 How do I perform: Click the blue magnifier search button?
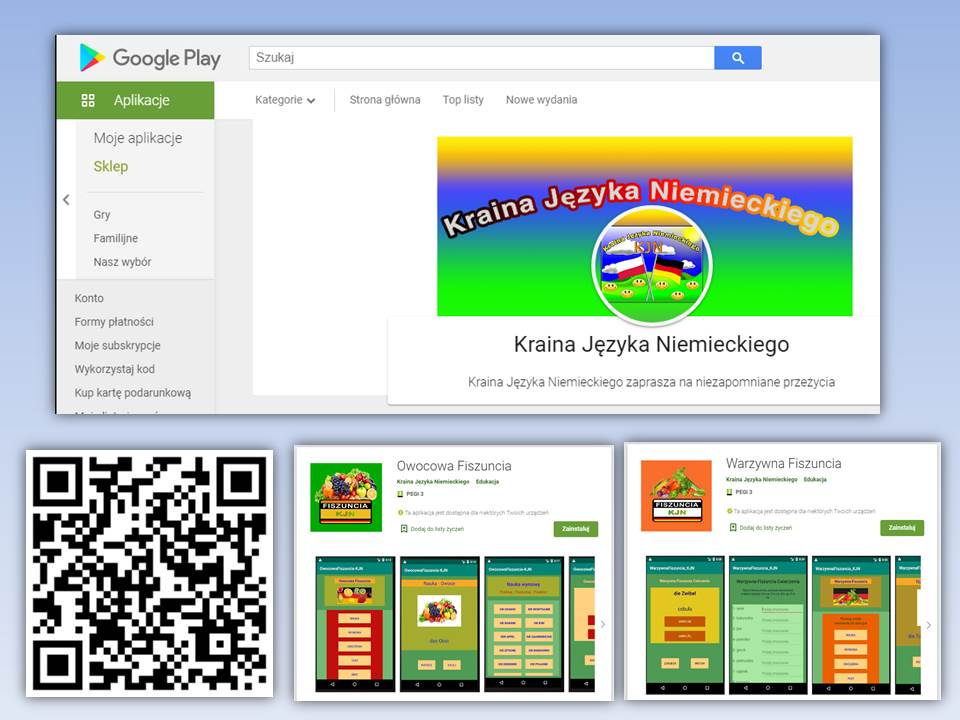(x=738, y=58)
